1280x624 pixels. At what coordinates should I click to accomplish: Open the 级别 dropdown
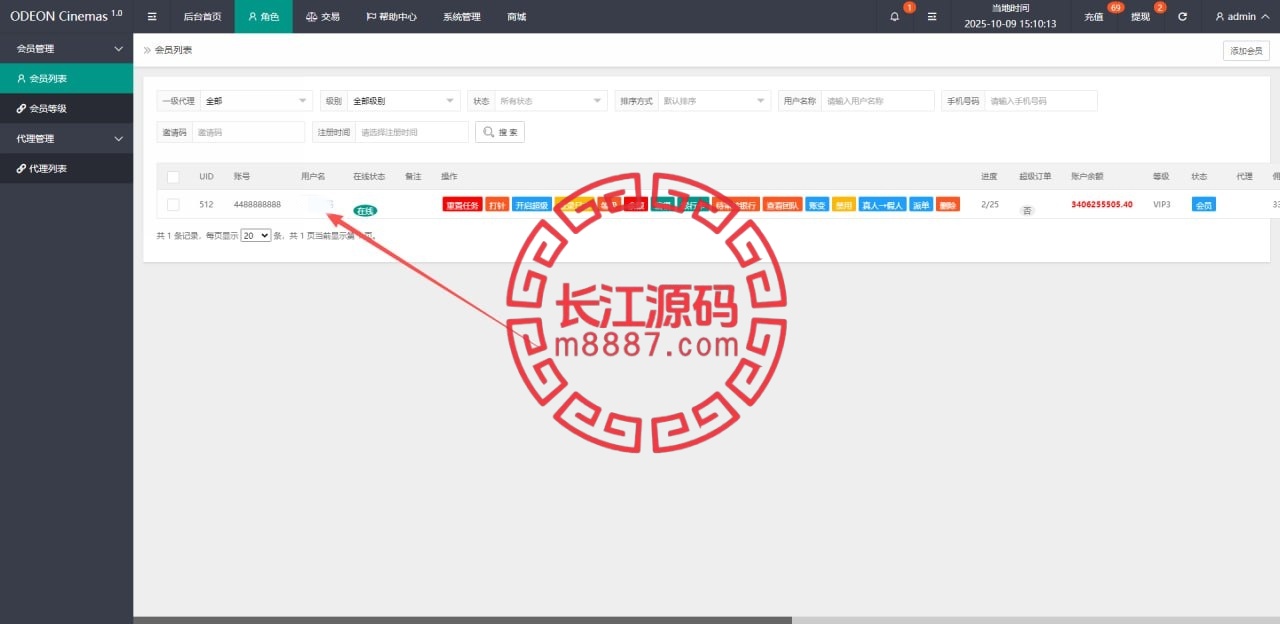coord(403,101)
